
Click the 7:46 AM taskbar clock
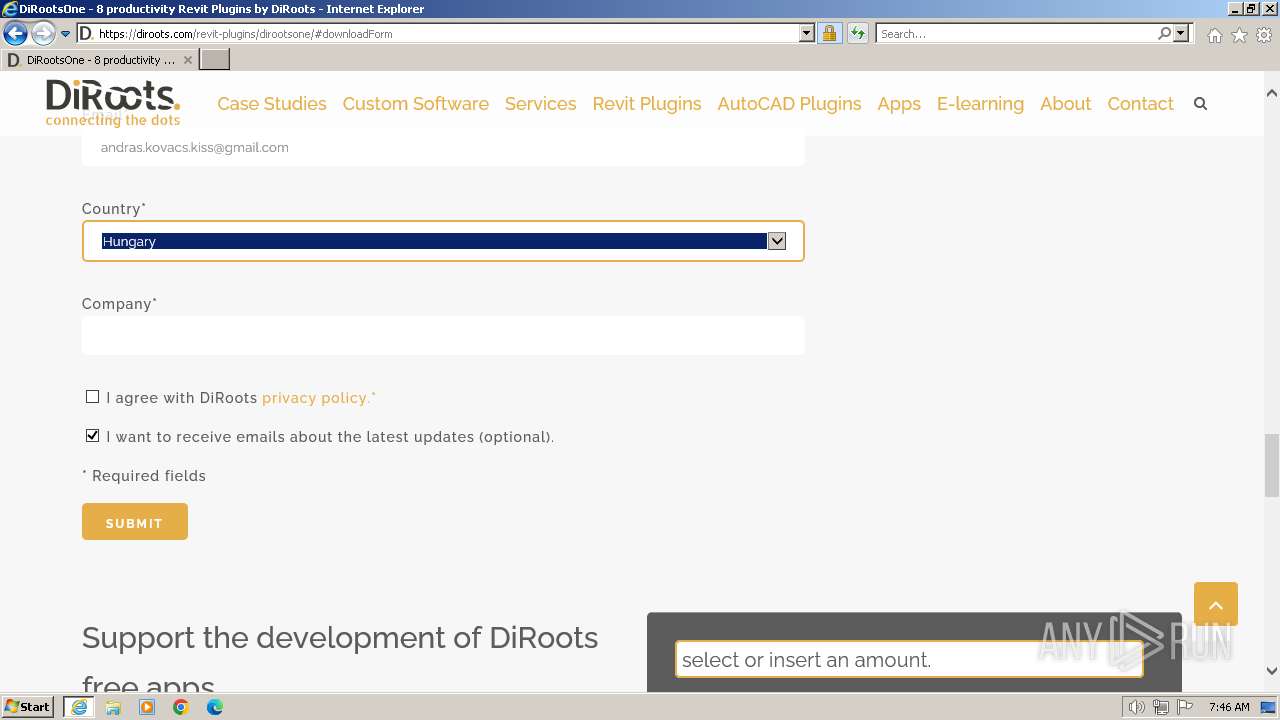tap(1229, 707)
